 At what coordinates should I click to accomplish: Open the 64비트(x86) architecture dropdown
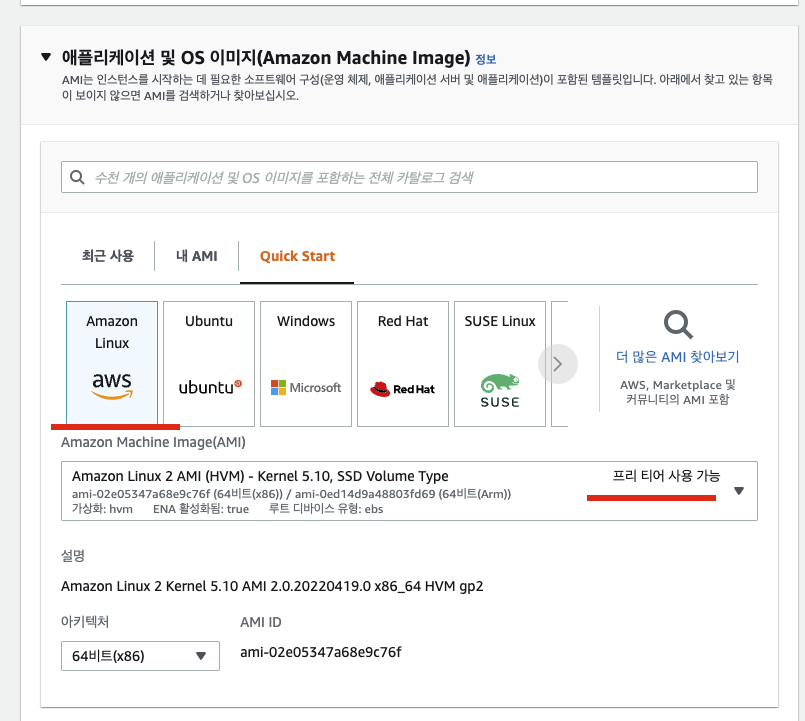pos(140,656)
